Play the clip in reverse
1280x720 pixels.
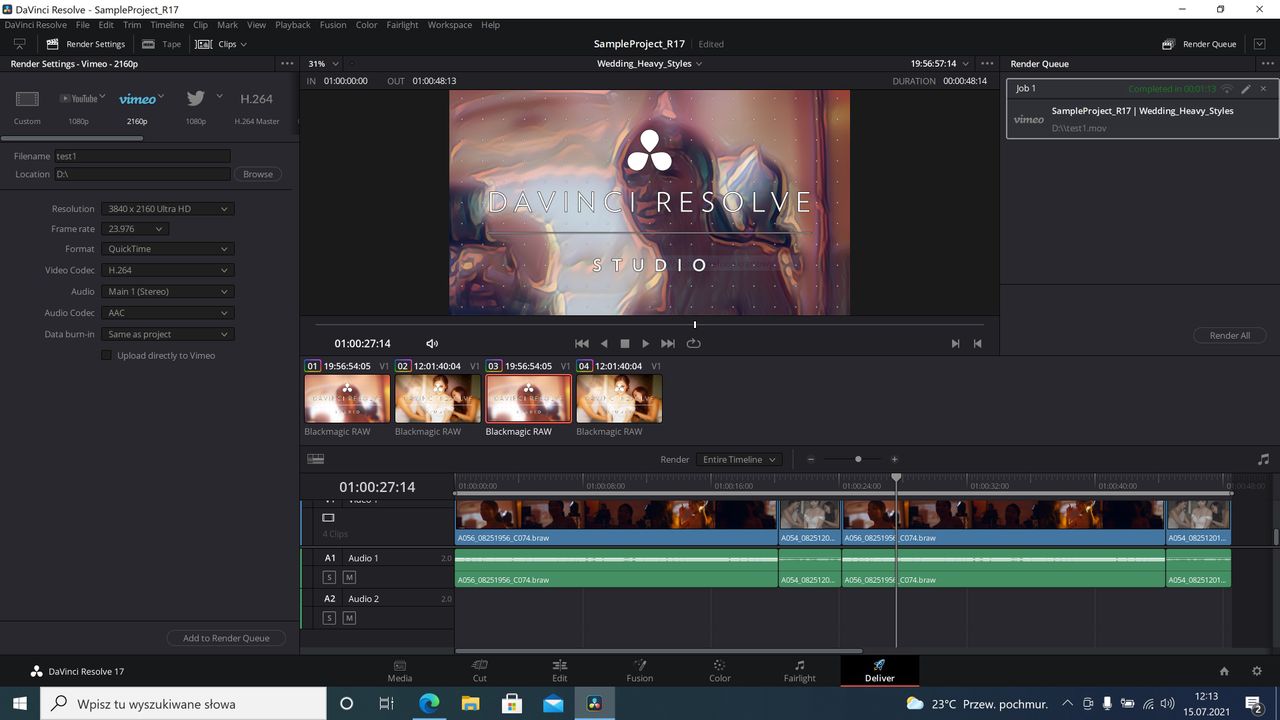pos(604,343)
